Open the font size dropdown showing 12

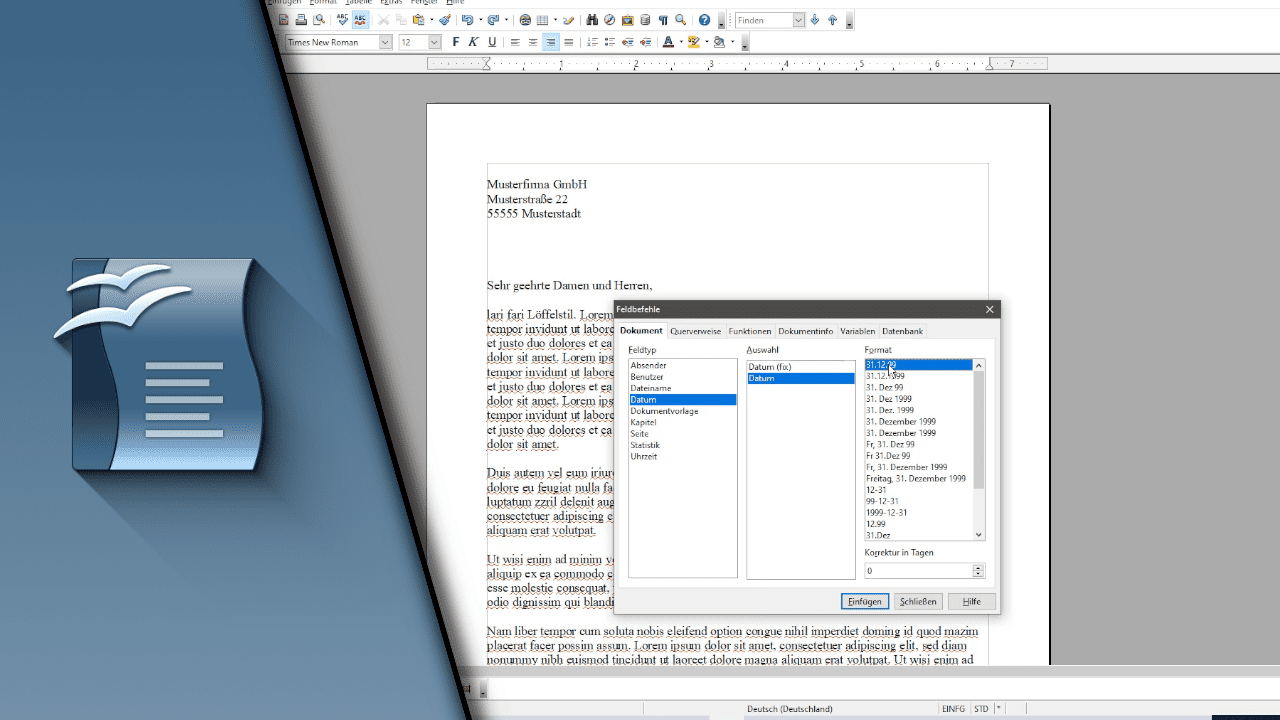(x=433, y=42)
